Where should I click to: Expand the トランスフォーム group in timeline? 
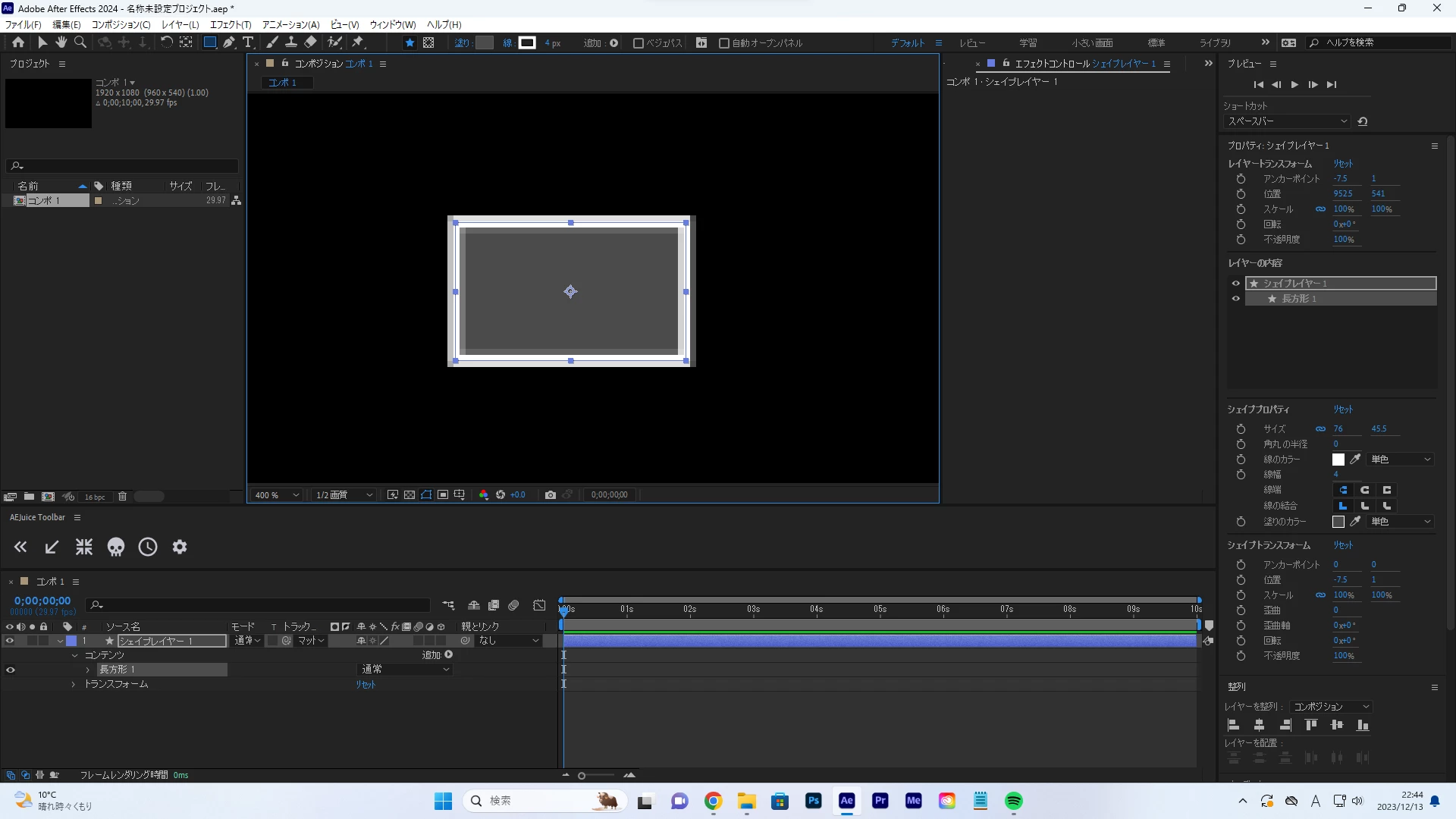(74, 684)
